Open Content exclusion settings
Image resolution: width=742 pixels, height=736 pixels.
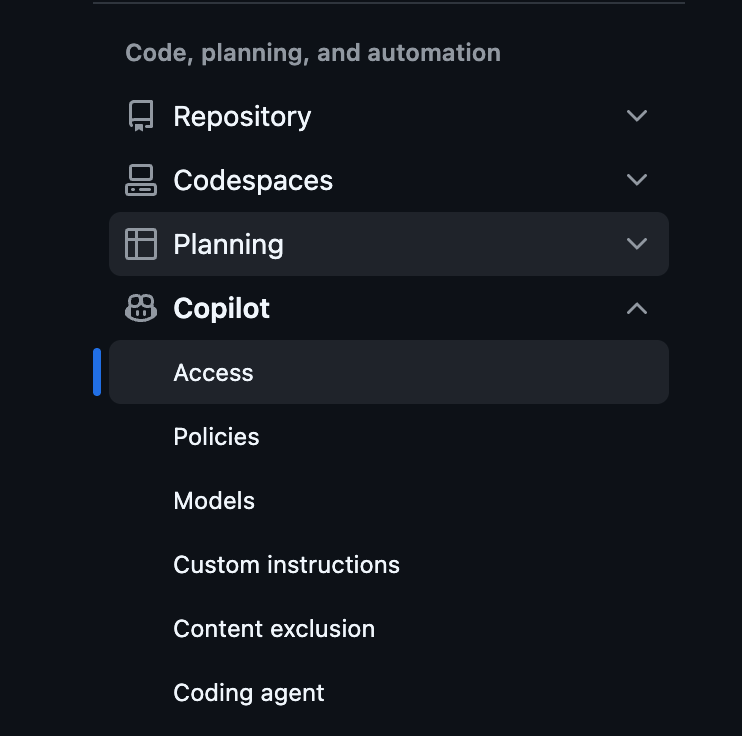tap(274, 629)
